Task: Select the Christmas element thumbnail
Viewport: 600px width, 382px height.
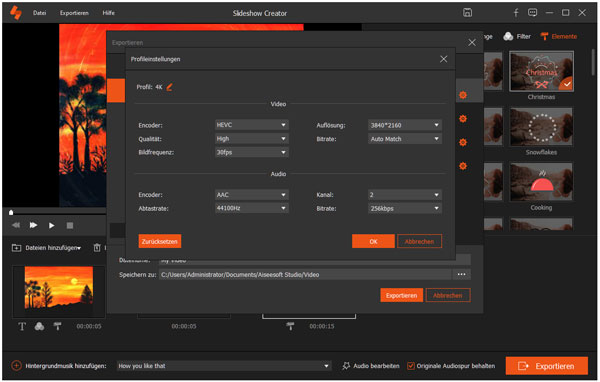Action: click(541, 72)
